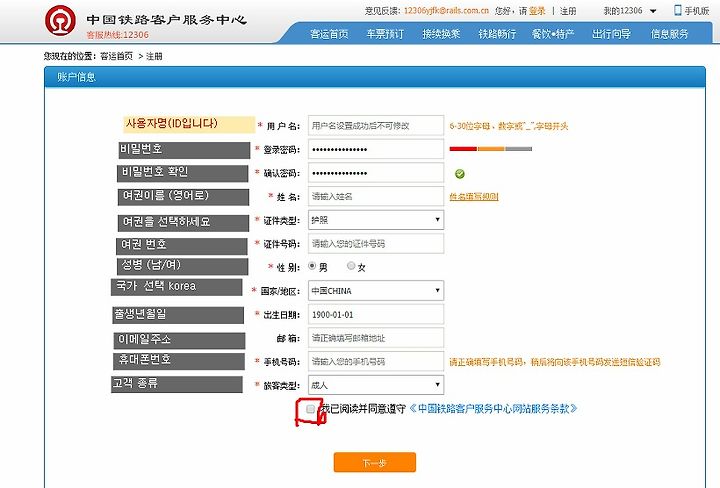The image size is (720, 488).
Task: Open the 证件类型 dropdown showing 护照
Action: 376,220
